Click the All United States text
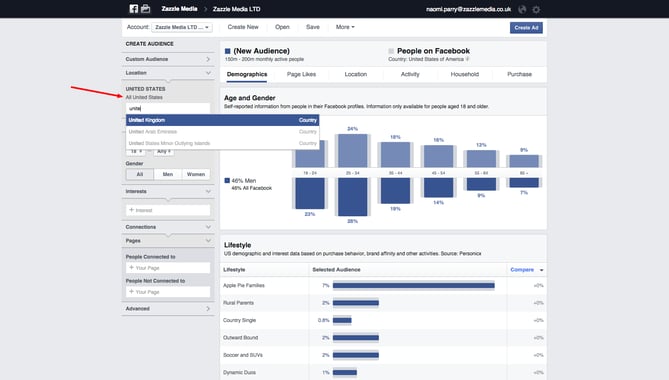The height and width of the screenshot is (380, 669). point(144,97)
